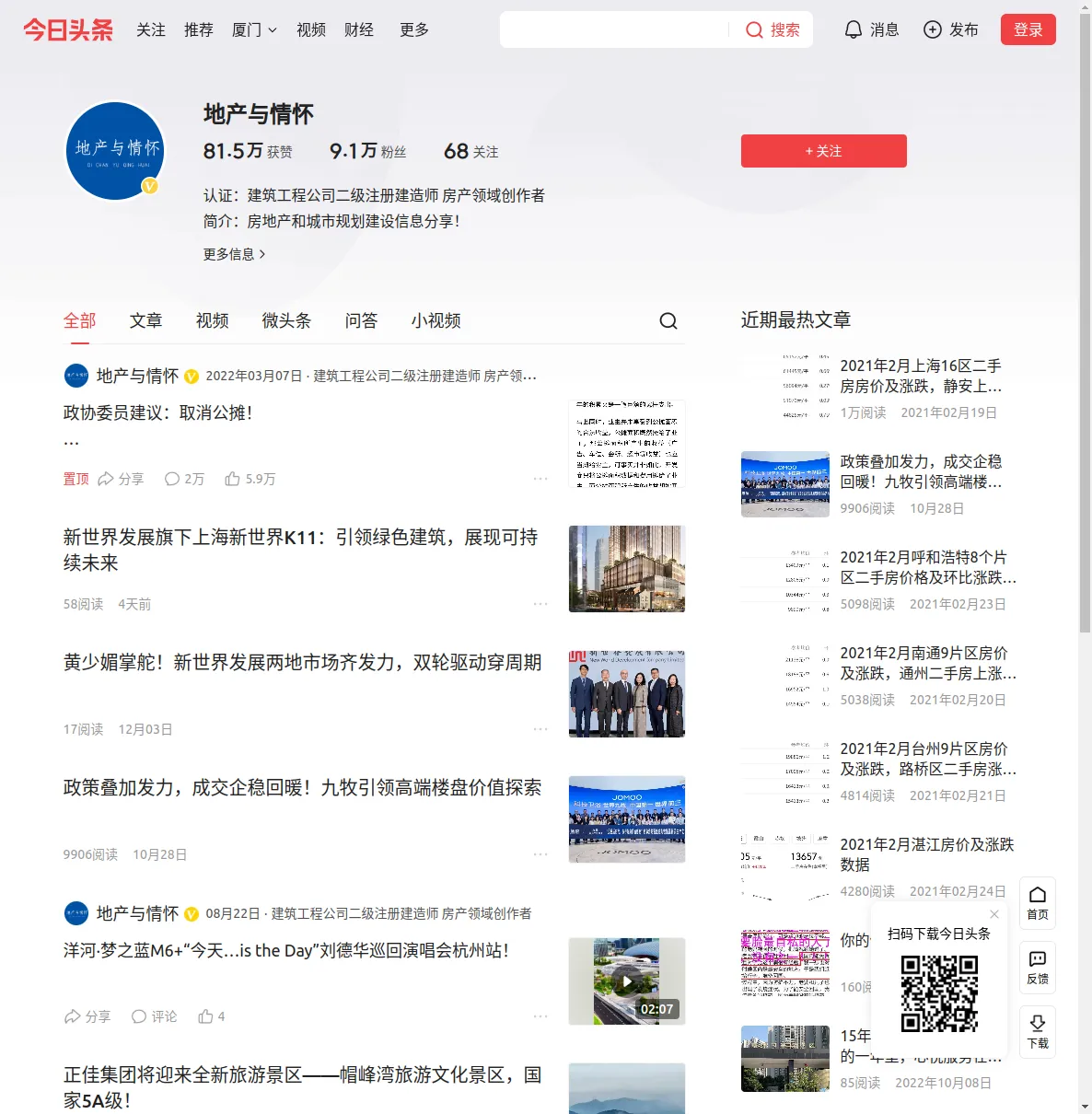Open comments (2万) on 取消公摊 post
1092x1114 pixels.
click(184, 479)
